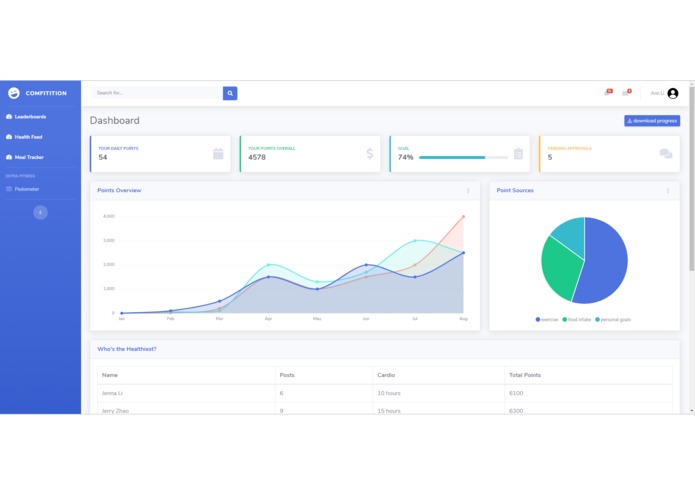Click the blue search magnifier button
The height and width of the screenshot is (494, 695).
(230, 93)
